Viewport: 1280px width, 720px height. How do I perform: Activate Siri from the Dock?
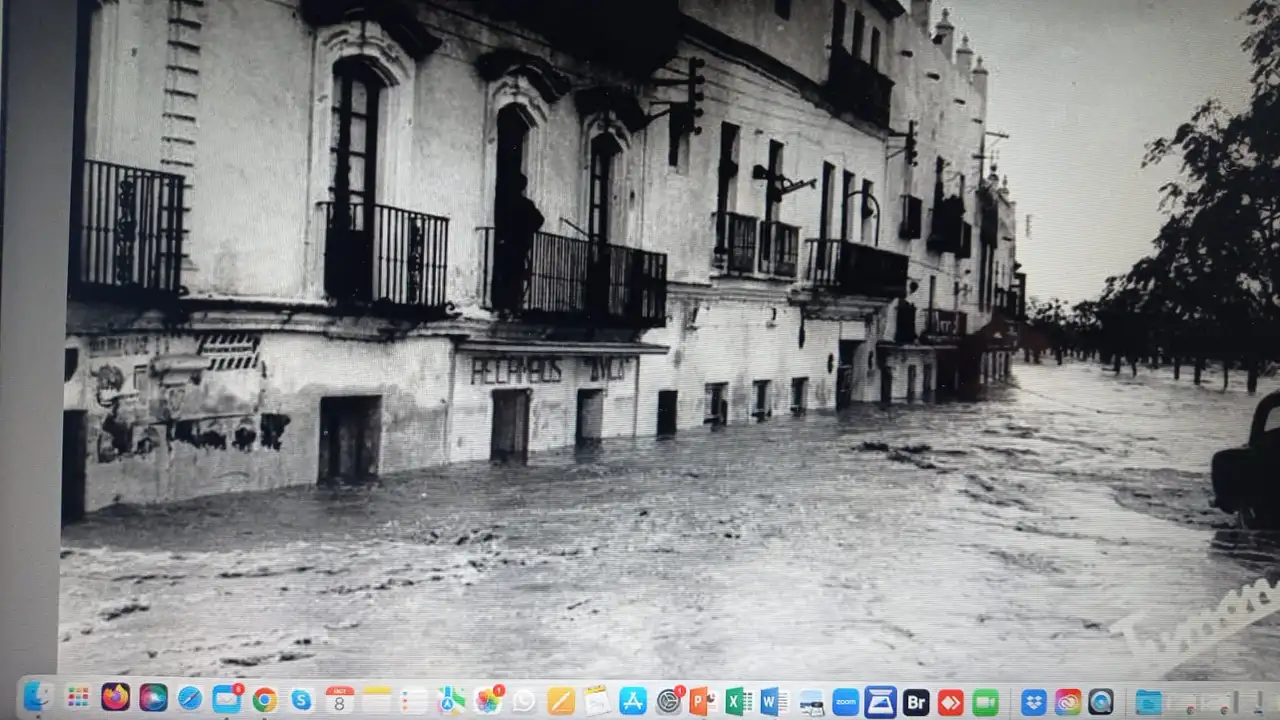pos(151,700)
